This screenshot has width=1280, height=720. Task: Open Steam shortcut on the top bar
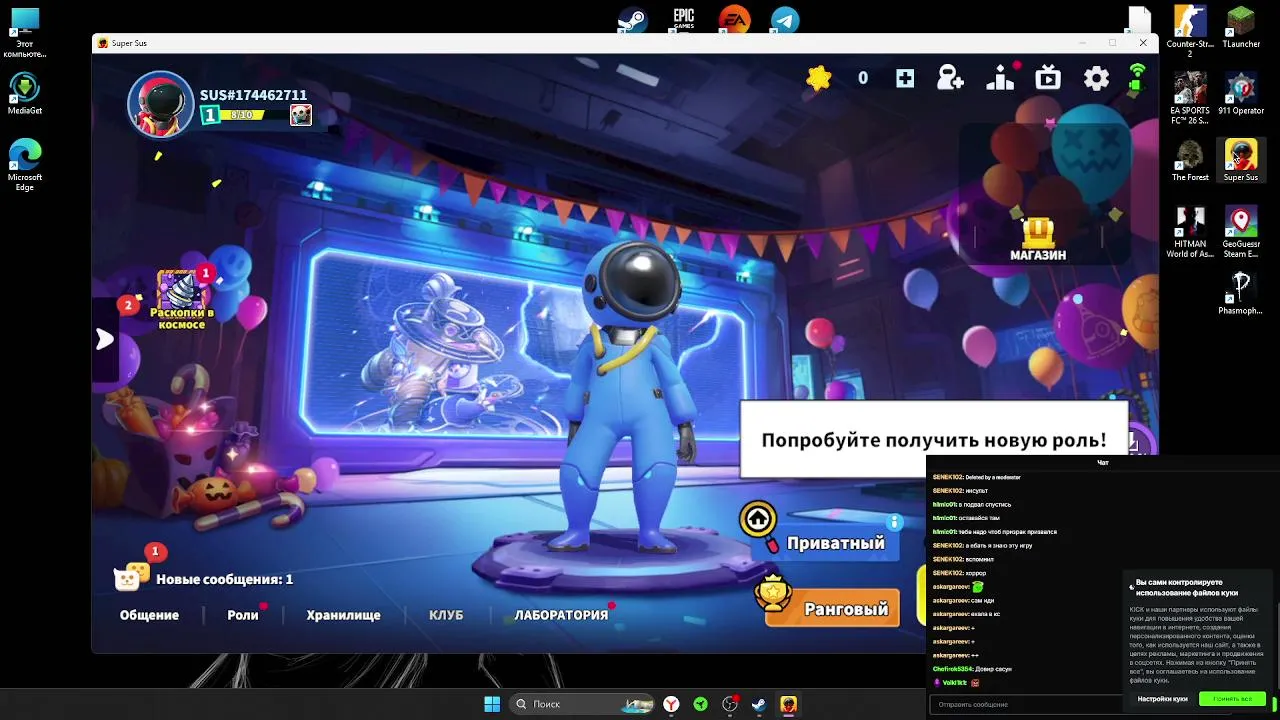tap(632, 20)
